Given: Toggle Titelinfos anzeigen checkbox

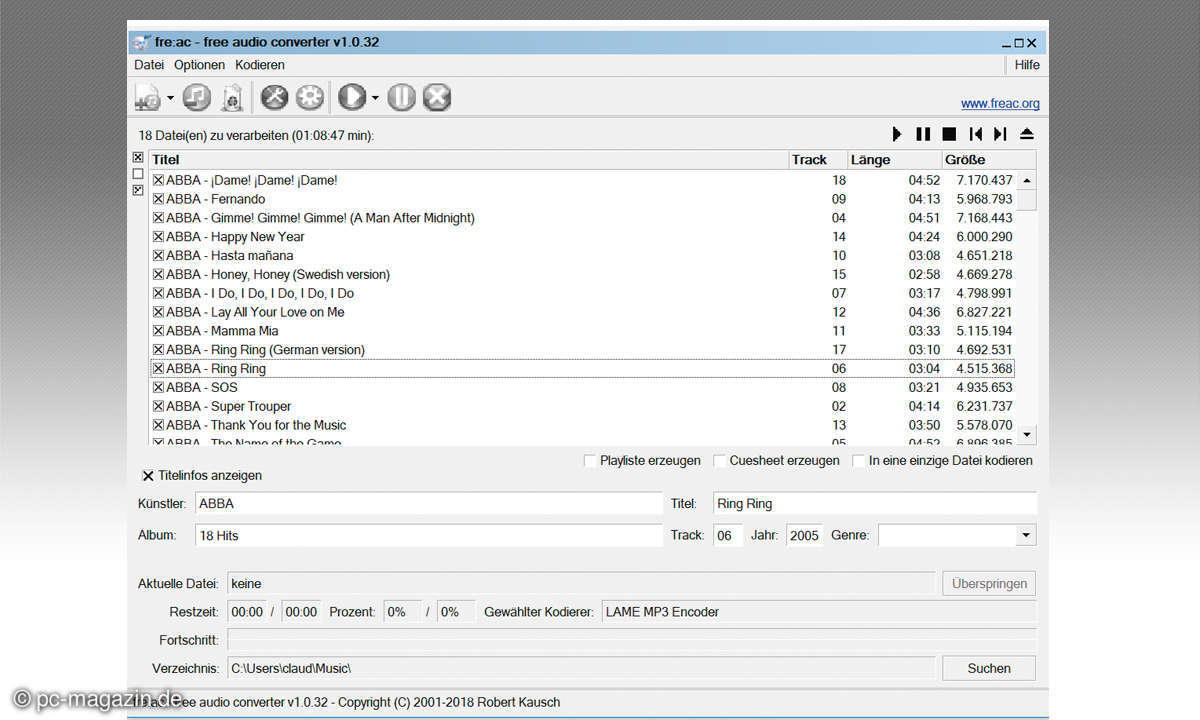Looking at the screenshot, I should (148, 476).
